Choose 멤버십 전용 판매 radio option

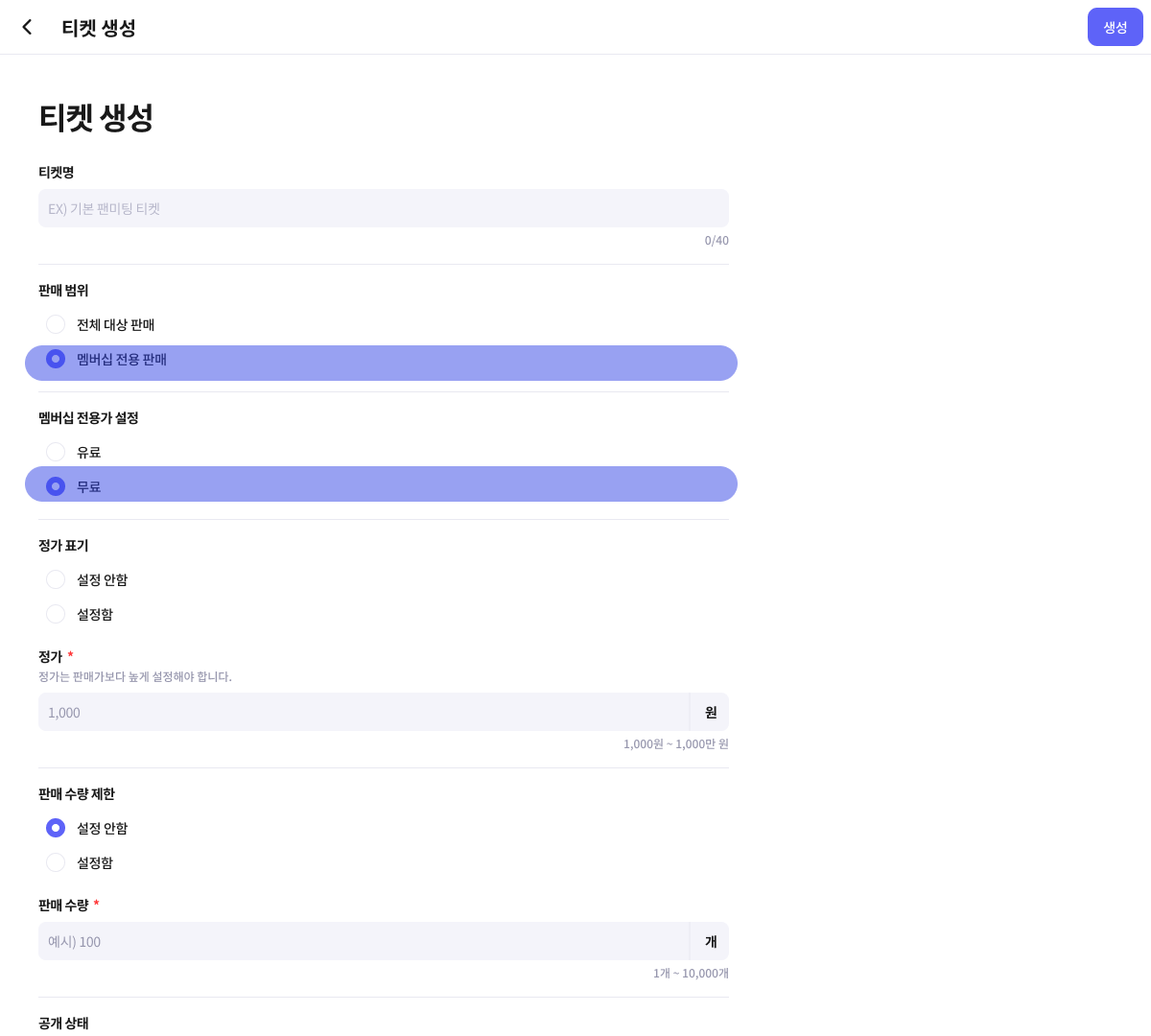click(x=56, y=359)
